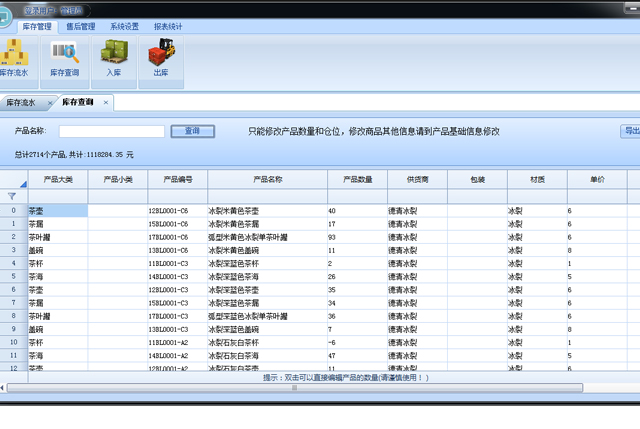The width and height of the screenshot is (640, 429).
Task: Switch to the 售后管理 ribbon tab
Action: (81, 27)
